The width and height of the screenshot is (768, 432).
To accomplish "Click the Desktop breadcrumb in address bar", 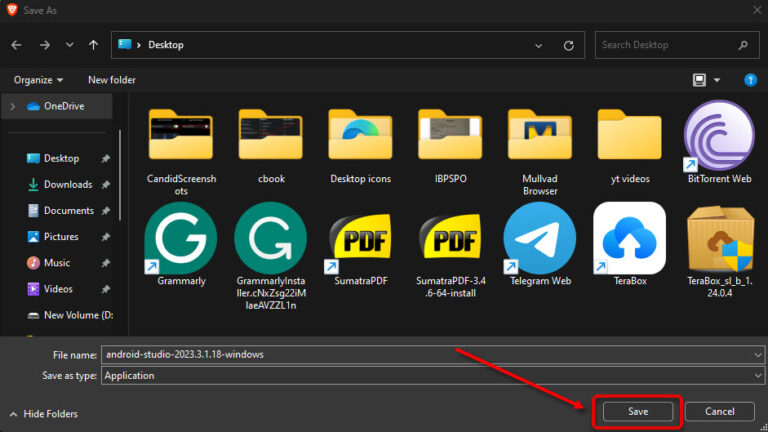I will (166, 45).
